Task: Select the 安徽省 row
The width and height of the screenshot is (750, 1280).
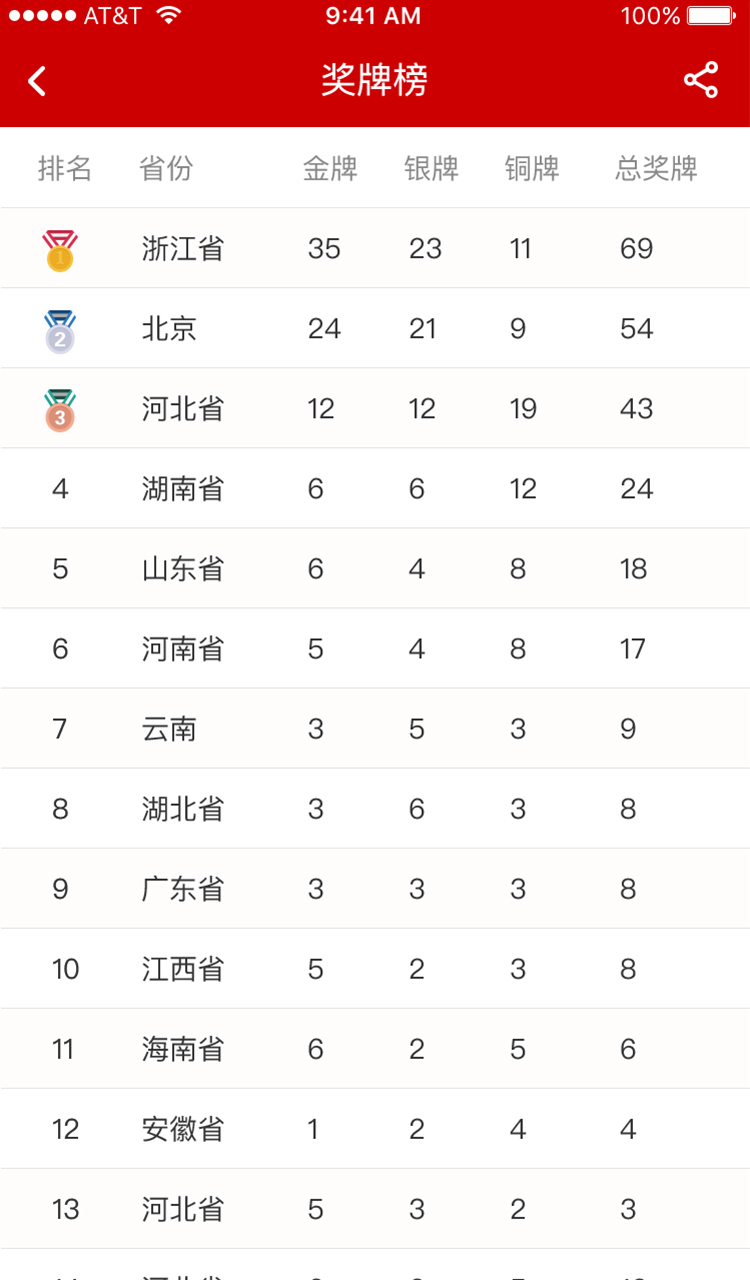Action: click(x=375, y=1128)
